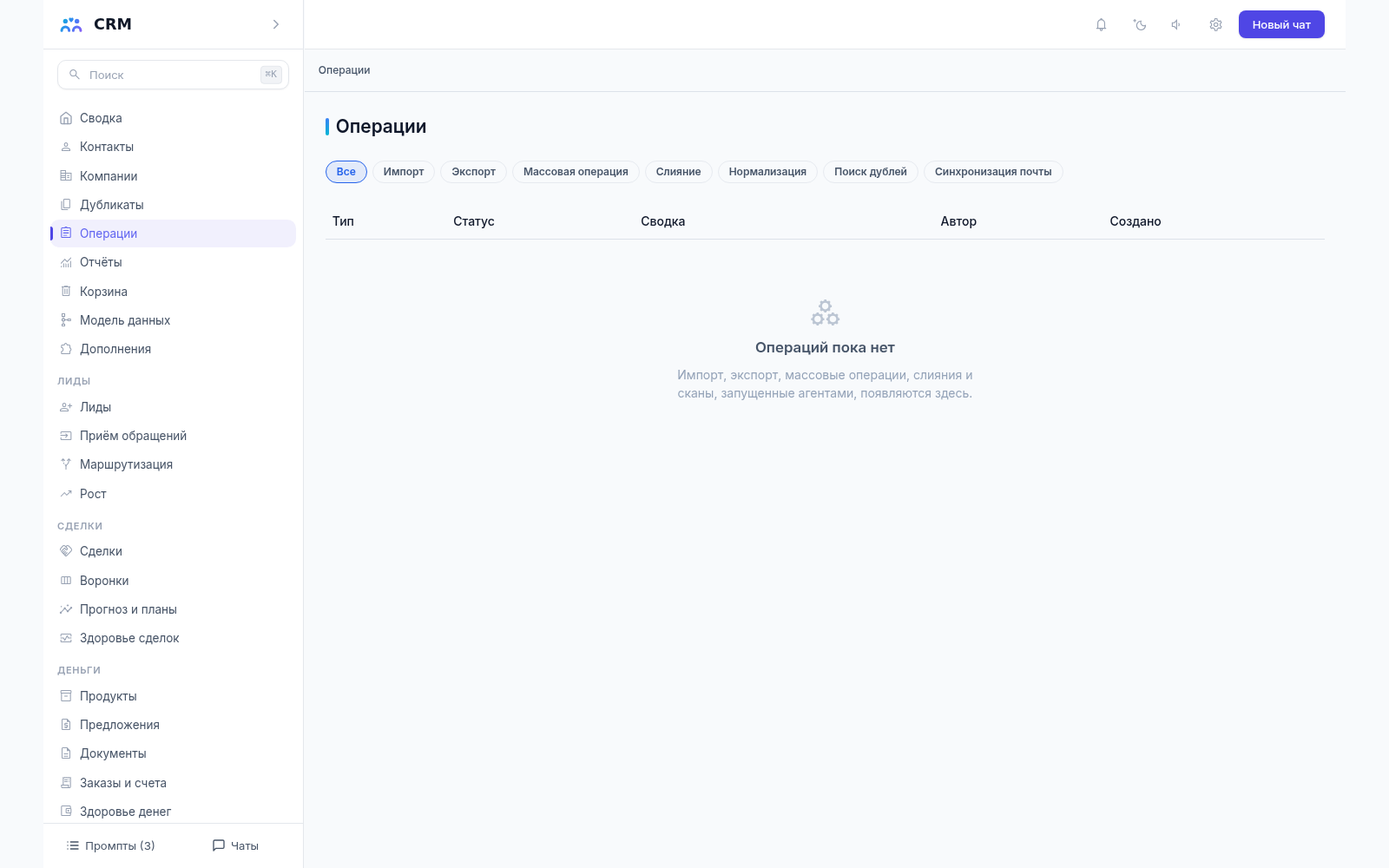1389x868 pixels.
Task: Show Массовая операция operations
Action: (x=576, y=172)
